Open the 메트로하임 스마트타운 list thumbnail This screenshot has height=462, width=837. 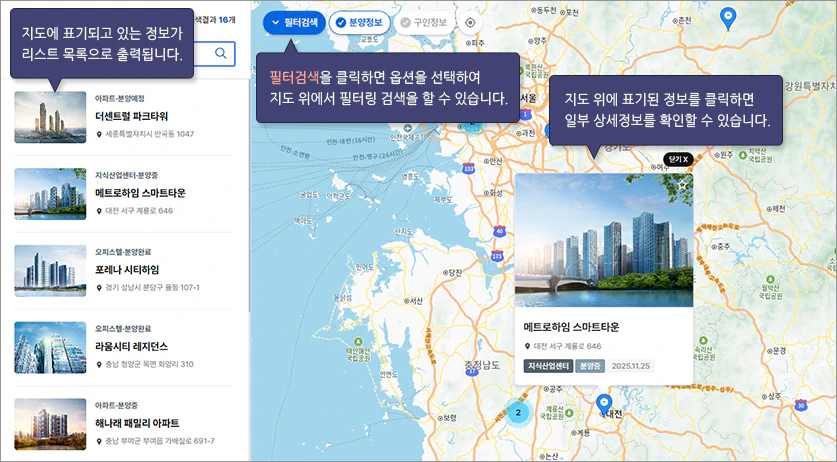pyautogui.click(x=50, y=194)
